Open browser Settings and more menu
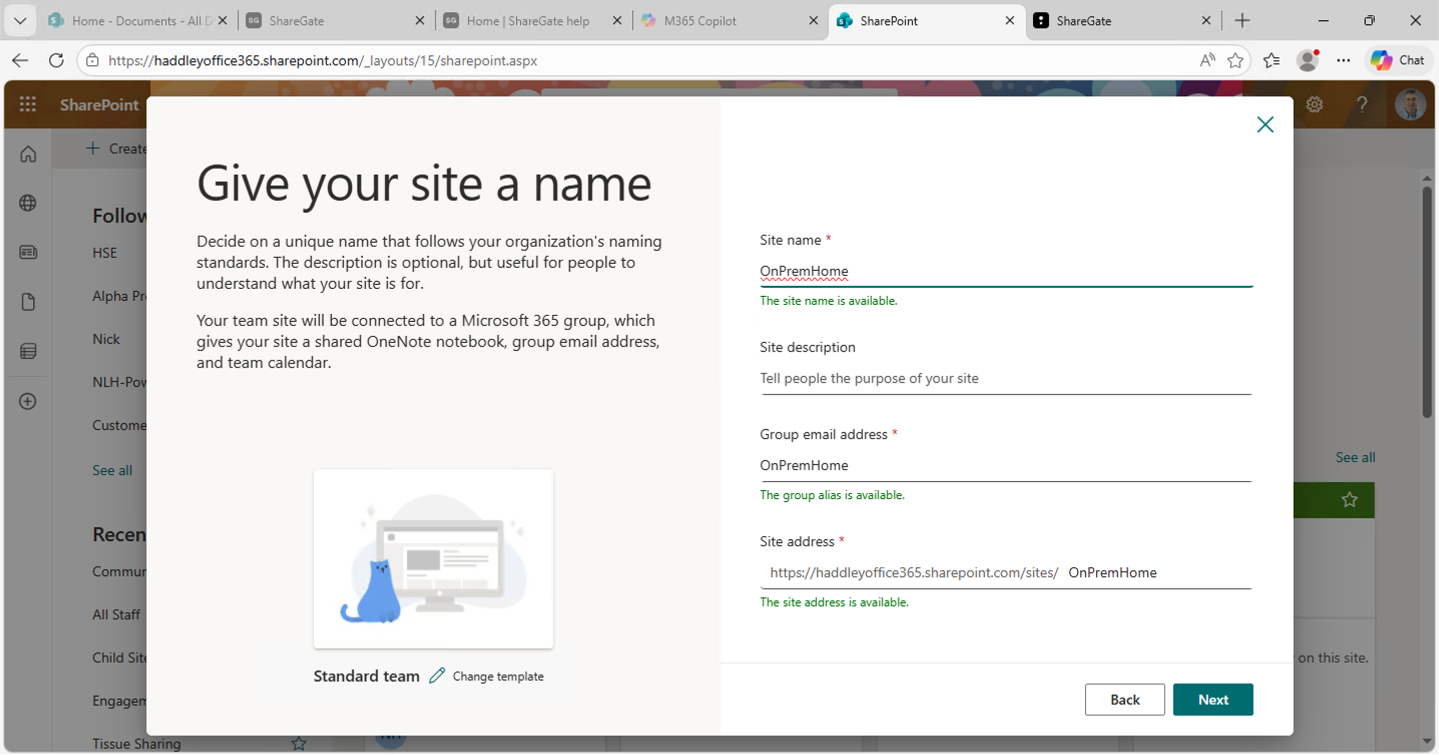Viewport: 1439px width, 755px height. click(x=1343, y=60)
